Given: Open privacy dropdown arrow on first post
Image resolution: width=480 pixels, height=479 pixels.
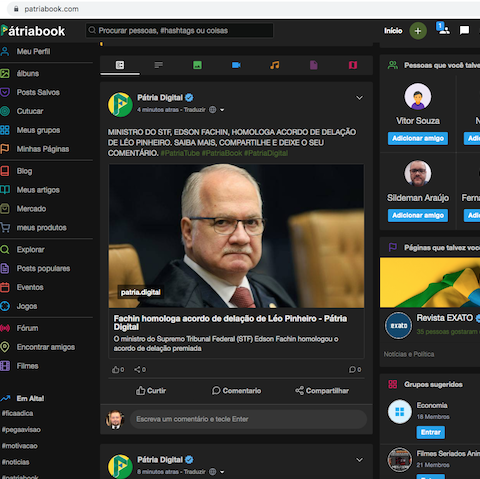Looking at the screenshot, I should point(222,110).
